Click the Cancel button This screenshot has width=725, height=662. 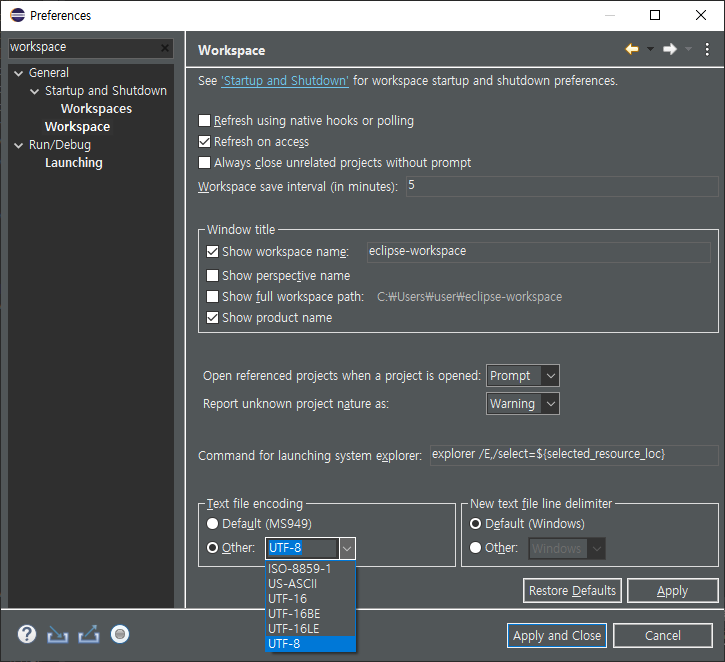coord(663,636)
